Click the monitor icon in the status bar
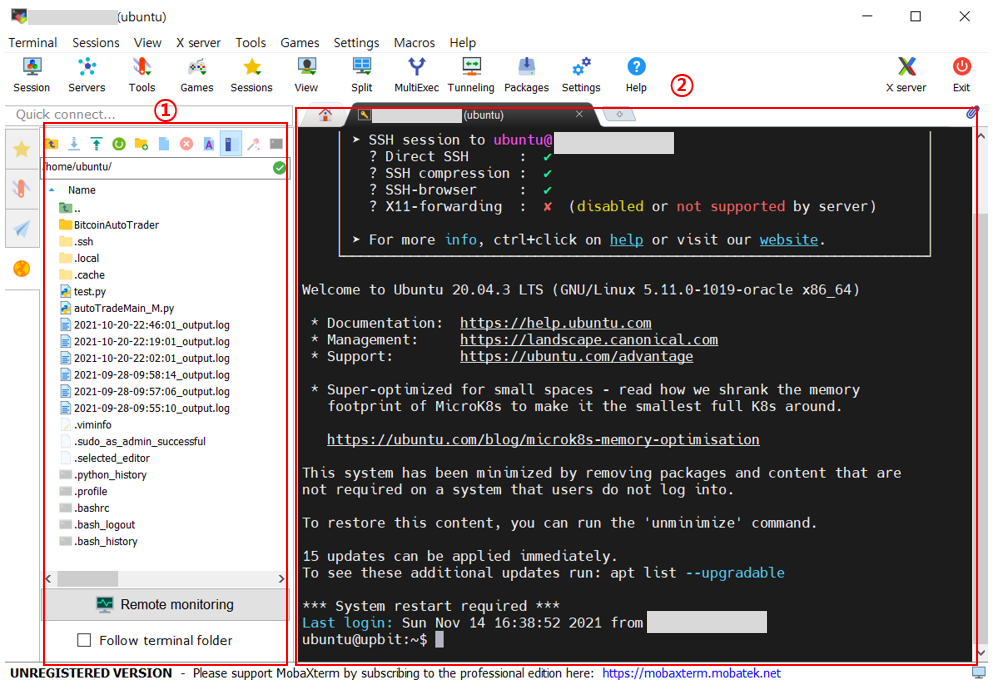This screenshot has width=1004, height=693. (978, 673)
